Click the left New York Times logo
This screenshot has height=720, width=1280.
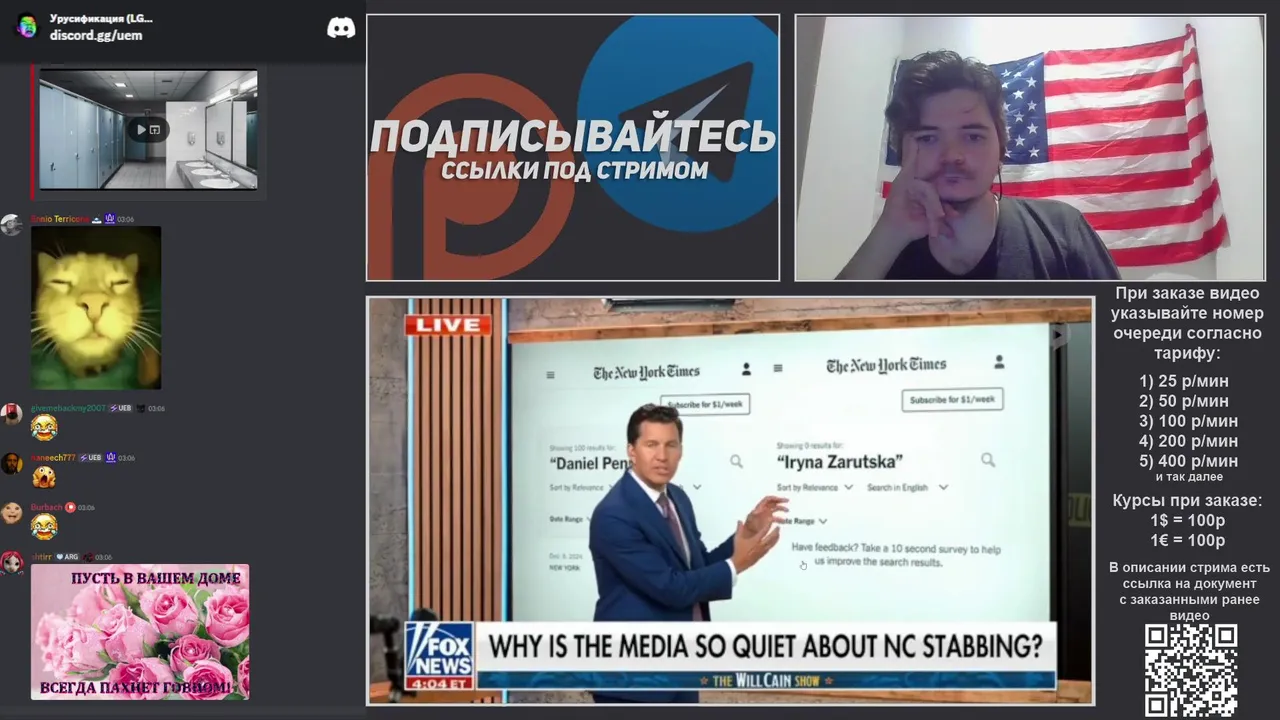646,372
